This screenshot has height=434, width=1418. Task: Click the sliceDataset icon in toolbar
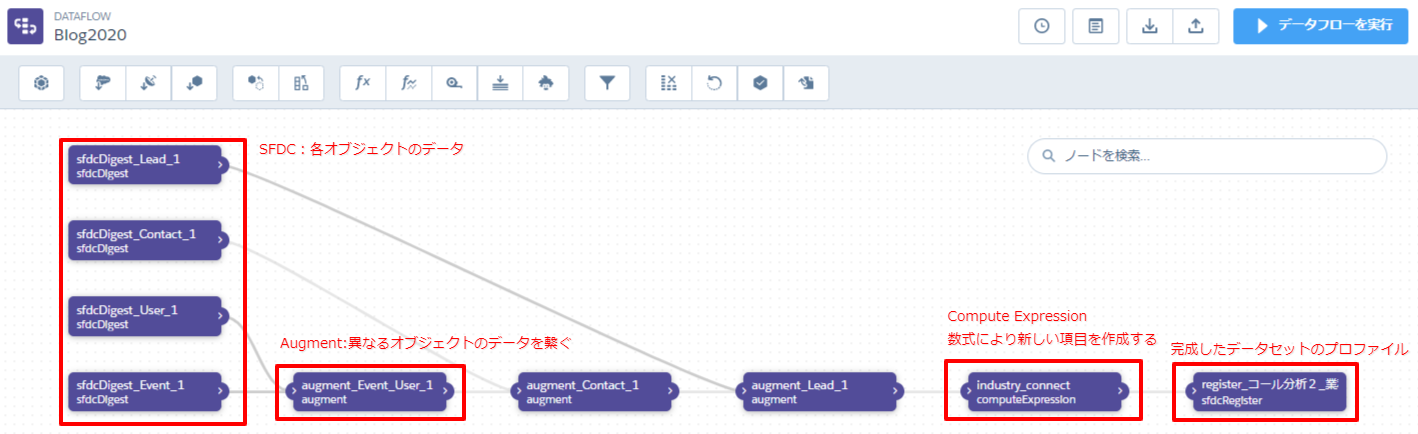coord(669,84)
